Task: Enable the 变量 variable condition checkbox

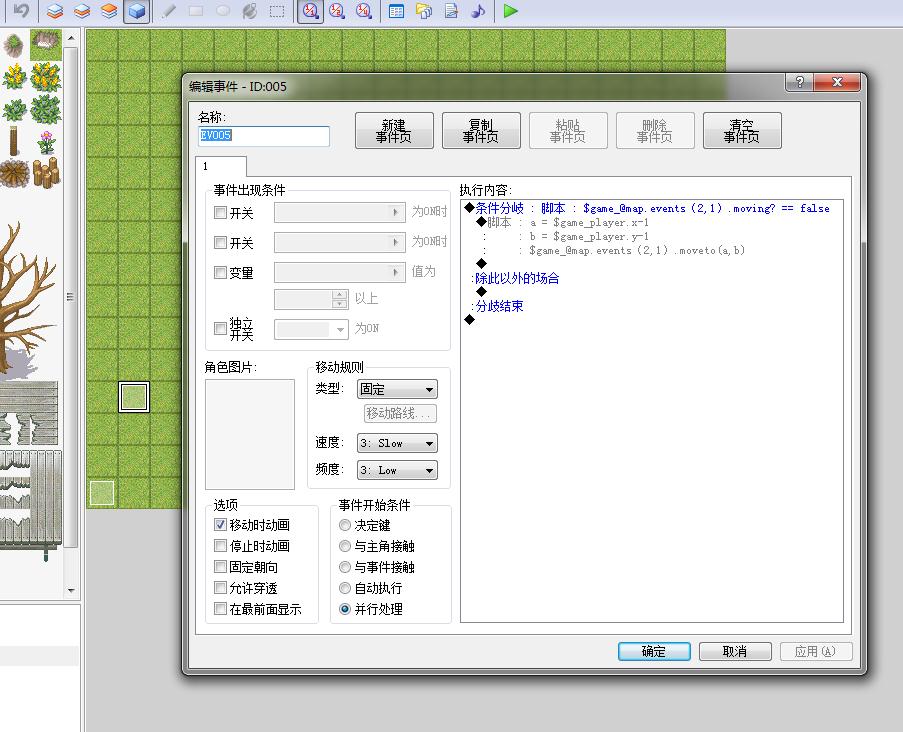Action: (220, 272)
